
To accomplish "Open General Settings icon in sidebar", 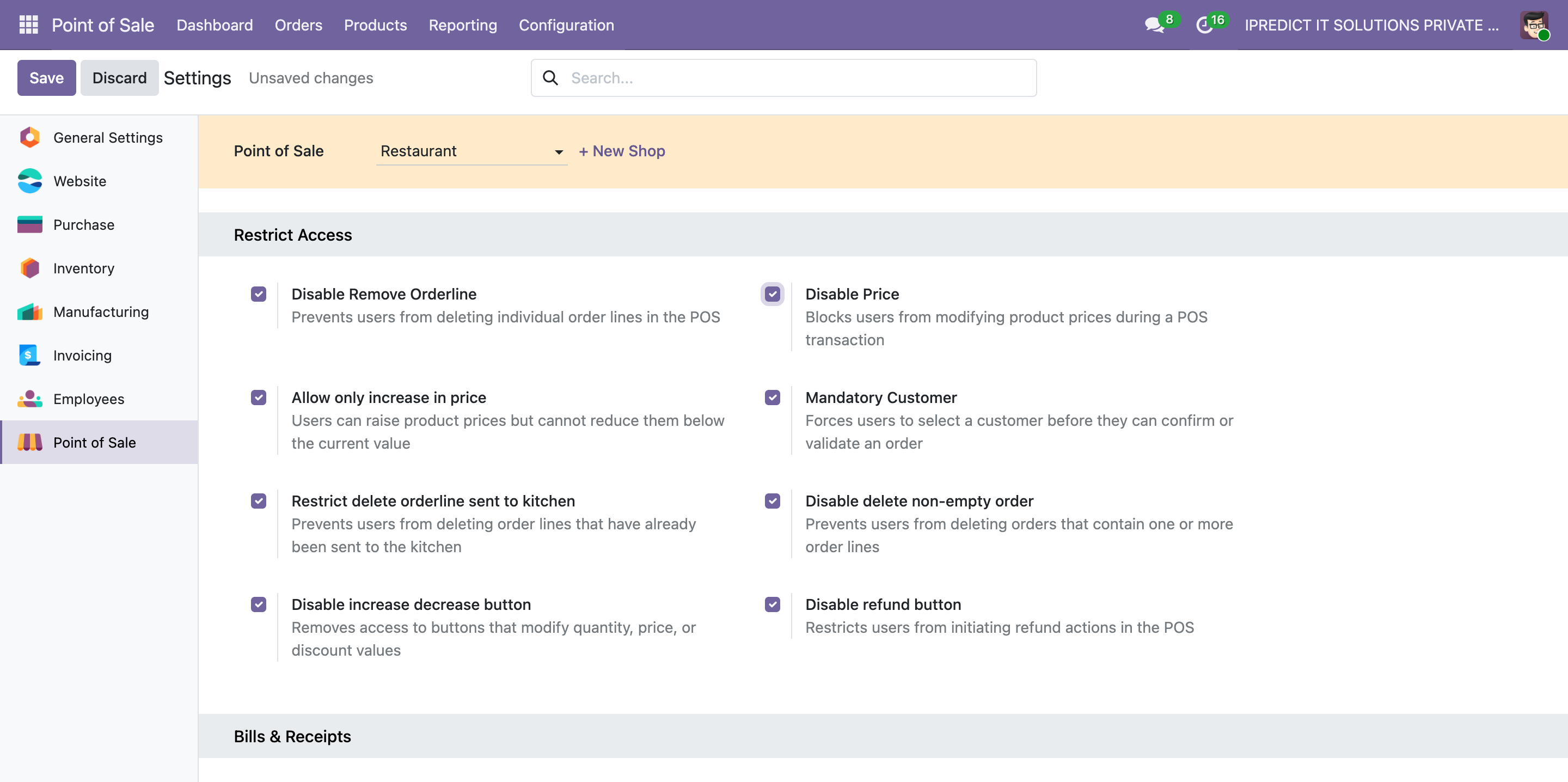I will (30, 138).
